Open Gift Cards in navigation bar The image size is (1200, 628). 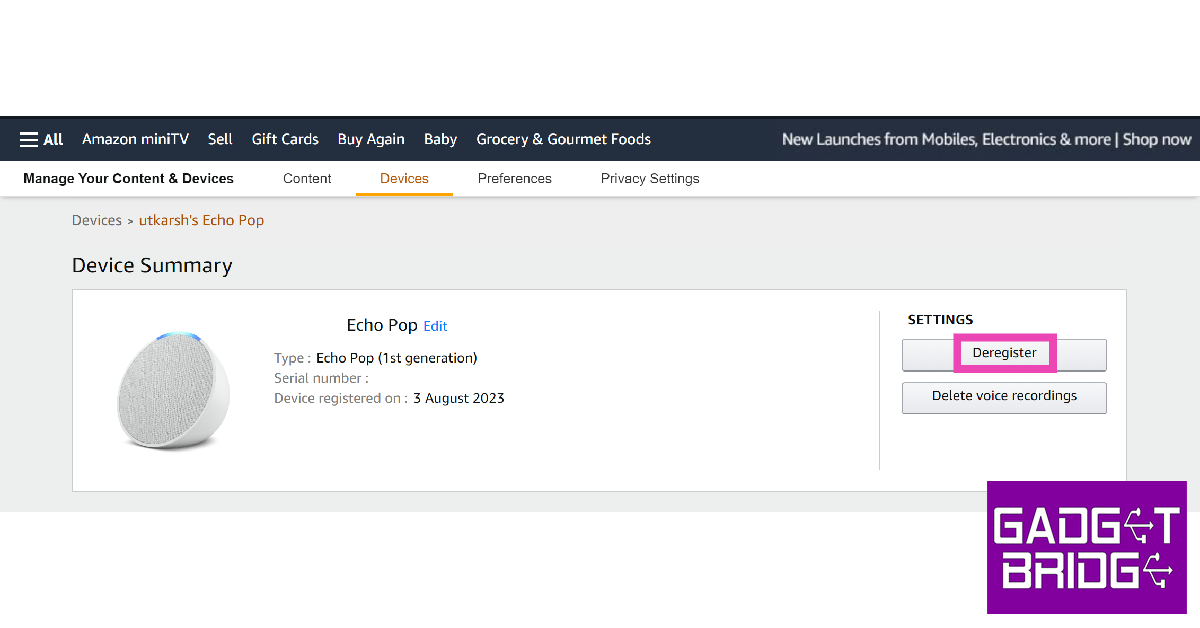(285, 139)
